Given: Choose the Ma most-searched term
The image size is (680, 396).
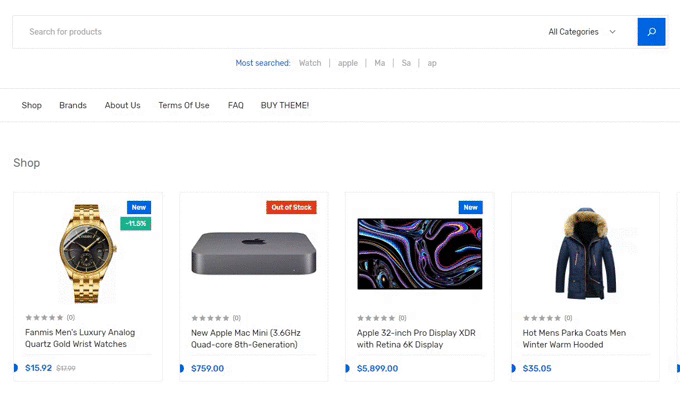Looking at the screenshot, I should [x=379, y=63].
